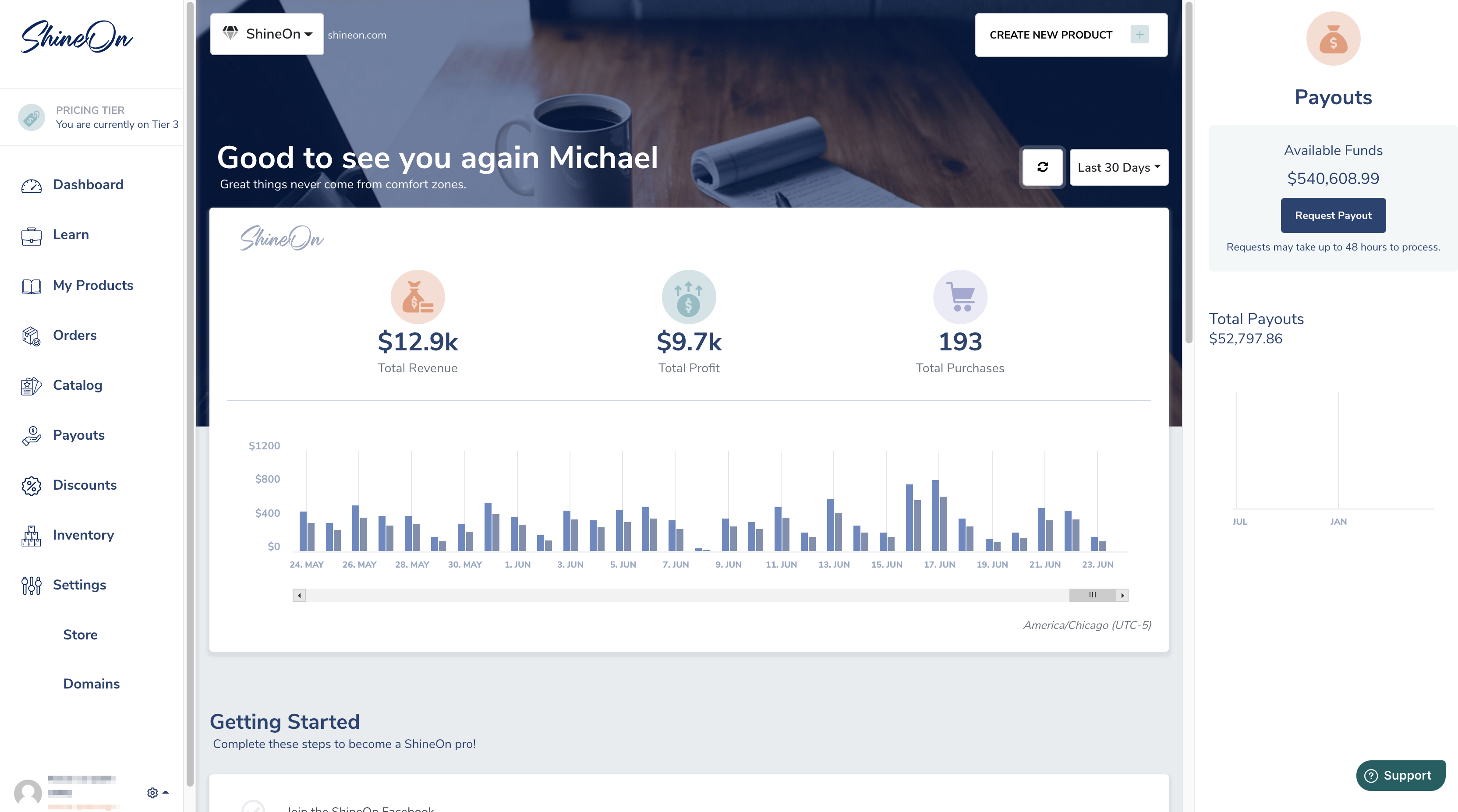Click the Catalog sidebar icon
Screen dimensions: 1458x812
(x=30, y=385)
